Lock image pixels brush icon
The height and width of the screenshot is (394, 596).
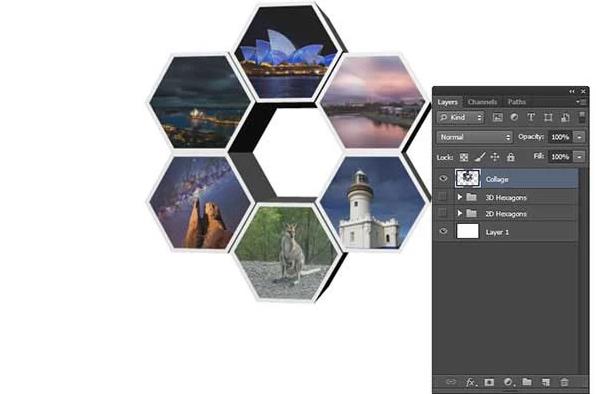(480, 157)
